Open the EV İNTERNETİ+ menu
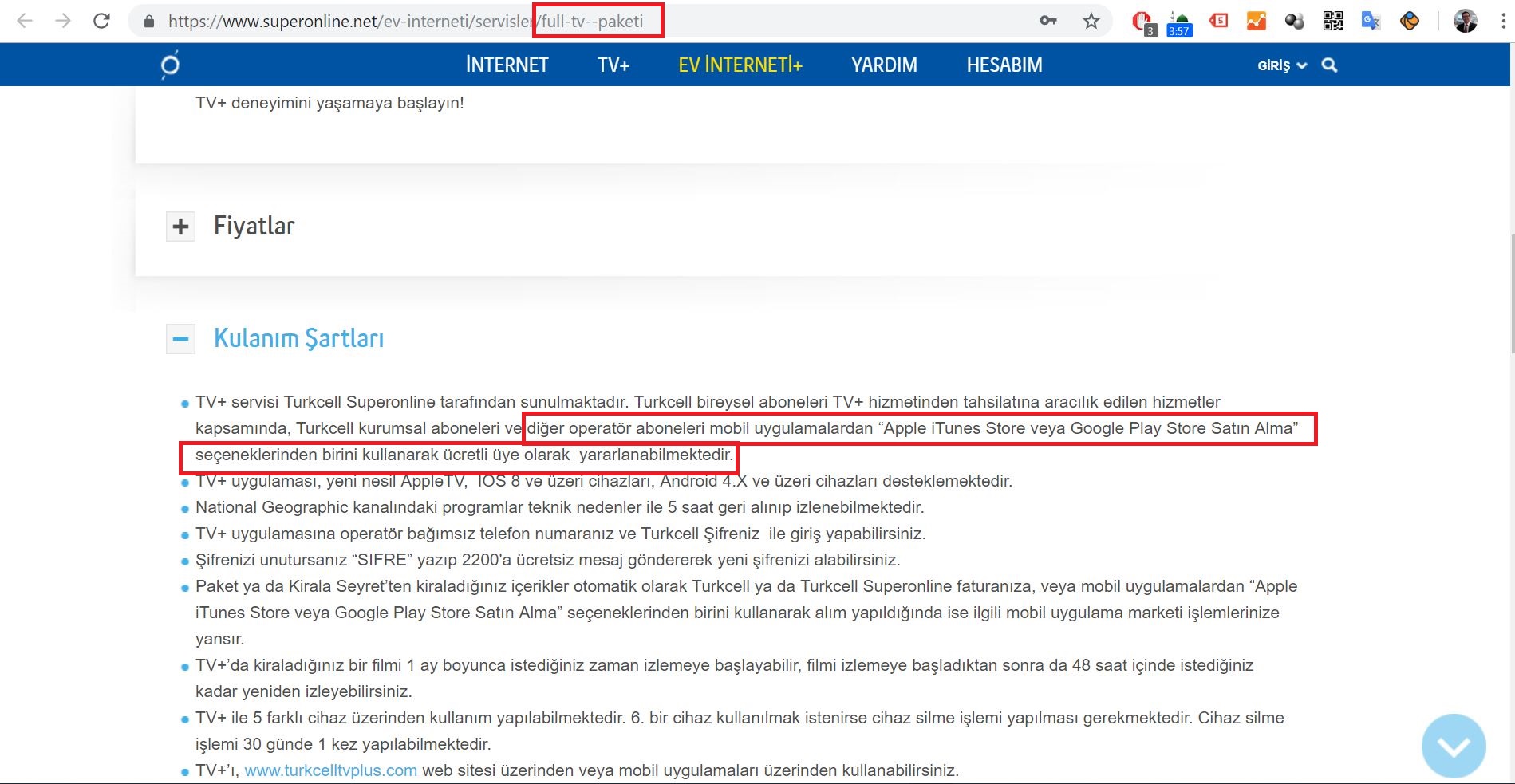 coord(740,65)
